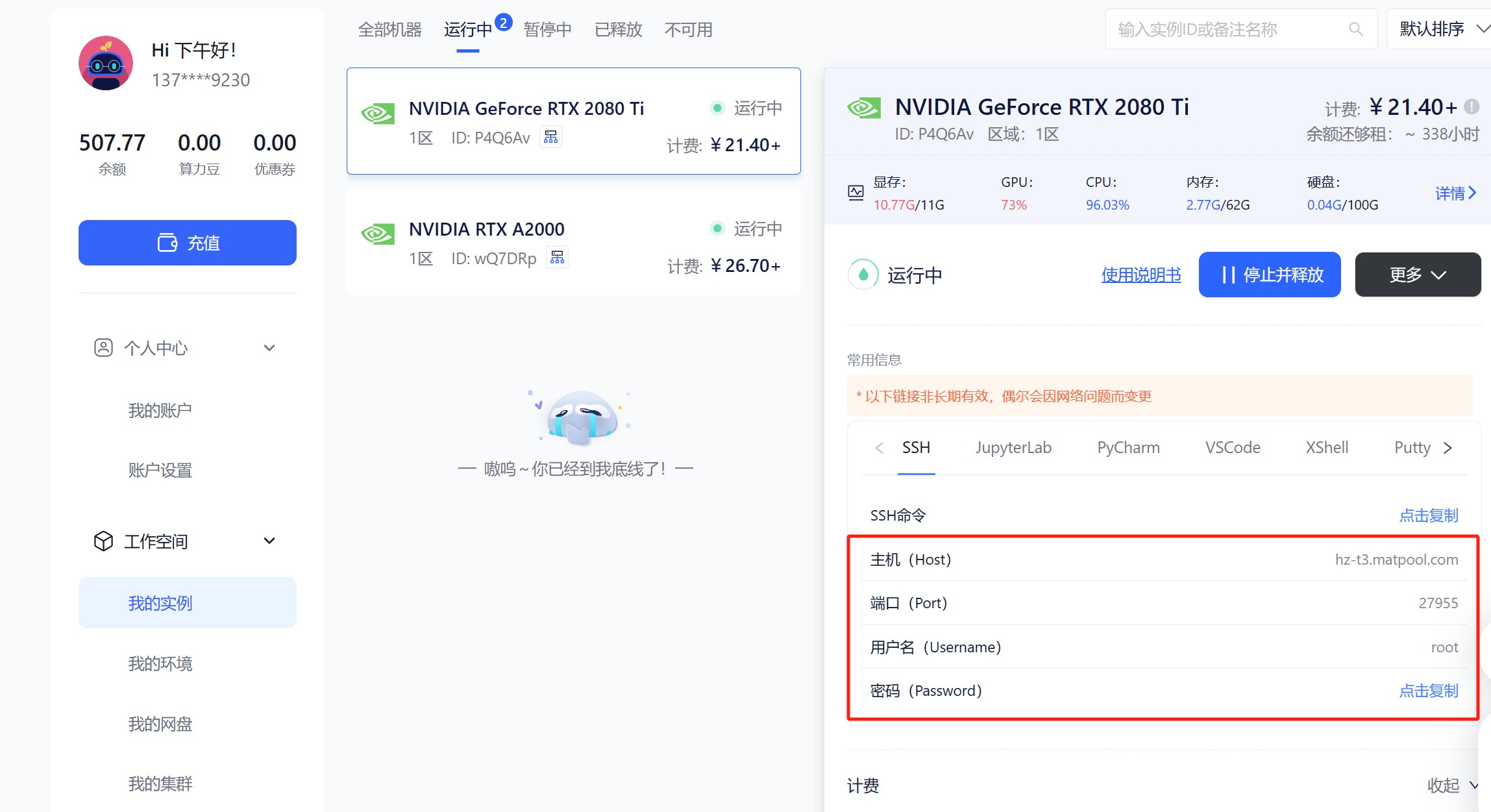Select the XShell tab
Image resolution: width=1491 pixels, height=812 pixels.
[x=1327, y=447]
